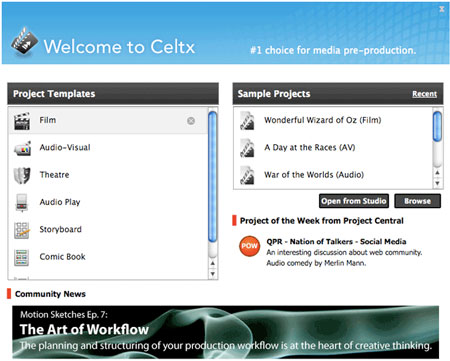The width and height of the screenshot is (450, 361).
Task: Click the Open from Studio button
Action: coord(354,201)
